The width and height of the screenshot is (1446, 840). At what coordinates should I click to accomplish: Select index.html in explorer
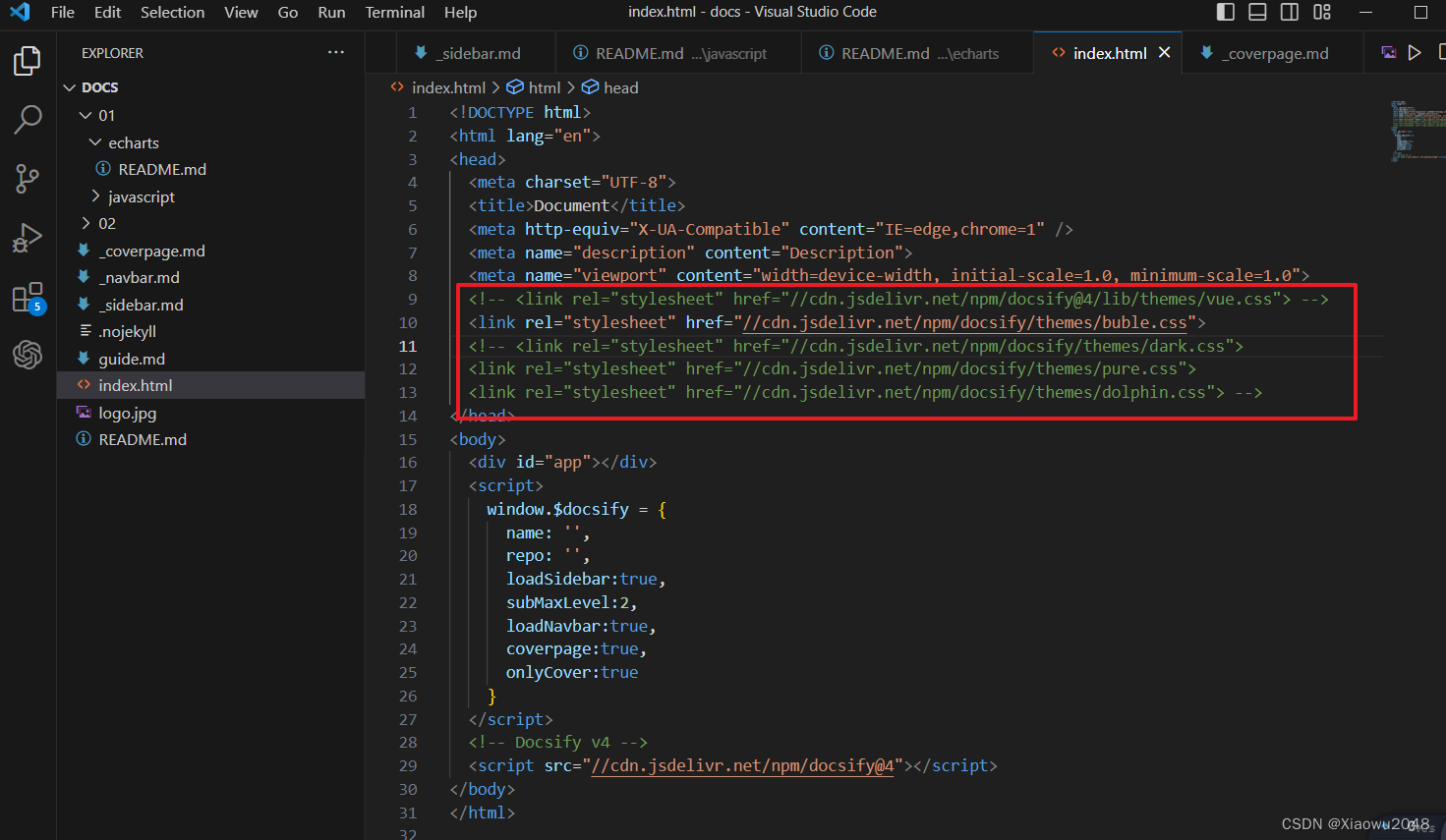[x=210, y=385]
